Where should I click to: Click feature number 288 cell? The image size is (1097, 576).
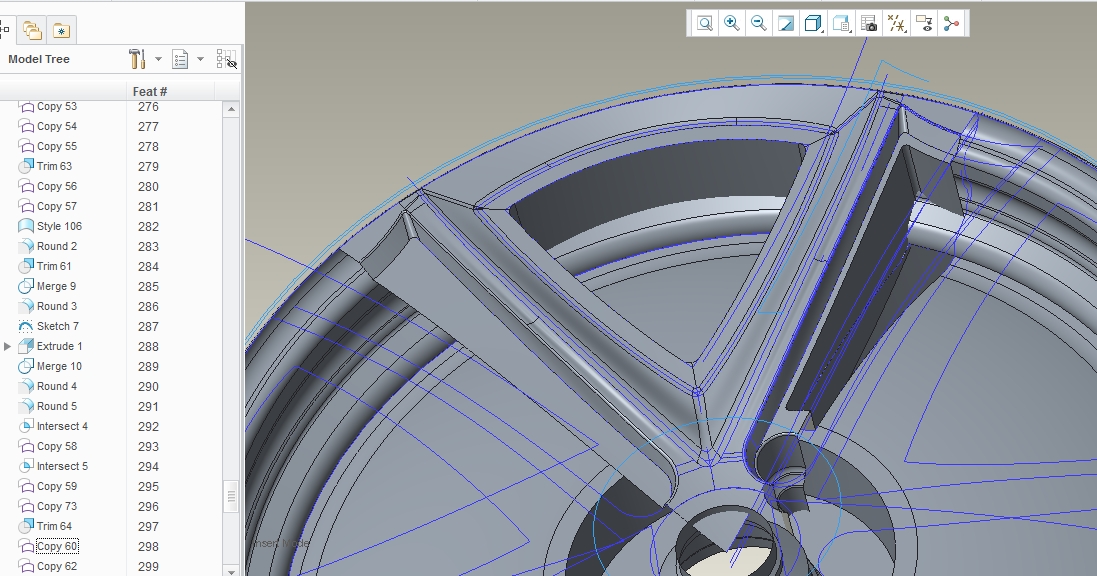148,346
